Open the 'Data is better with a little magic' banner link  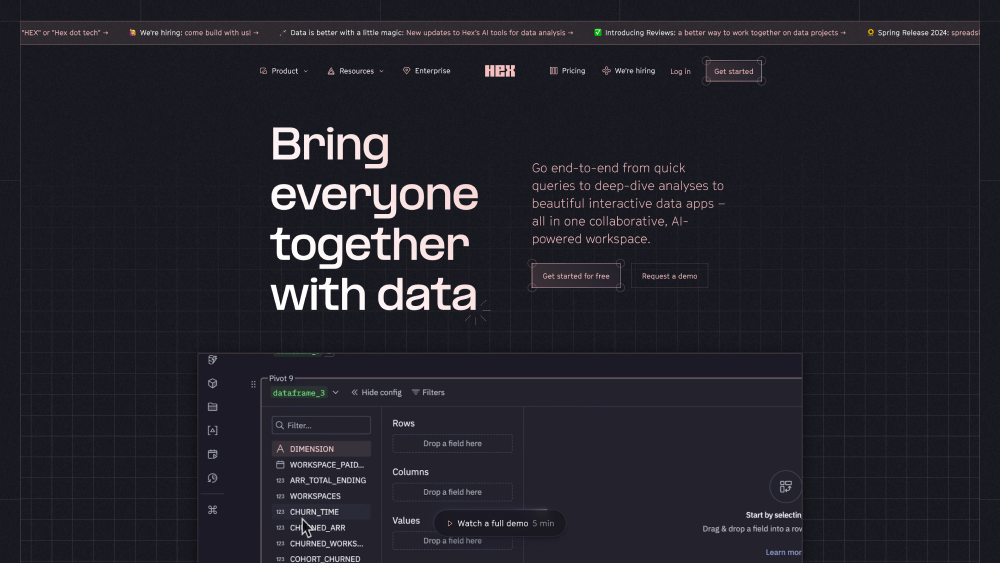[x=426, y=33]
